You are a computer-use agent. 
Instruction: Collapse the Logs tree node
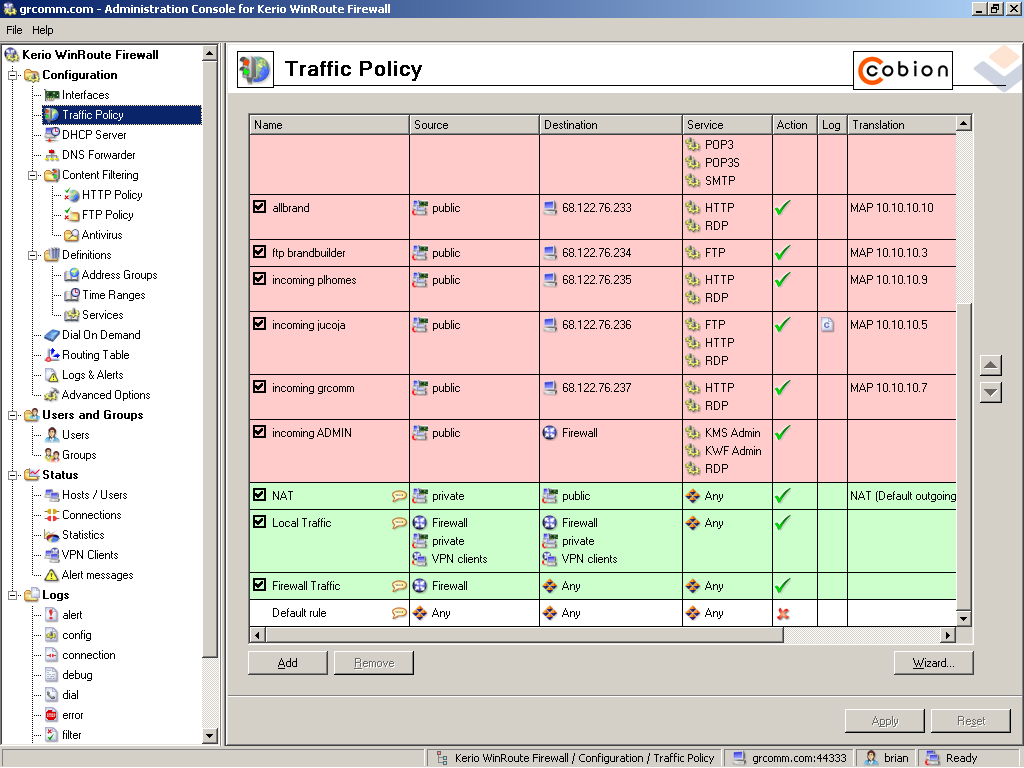coord(12,596)
